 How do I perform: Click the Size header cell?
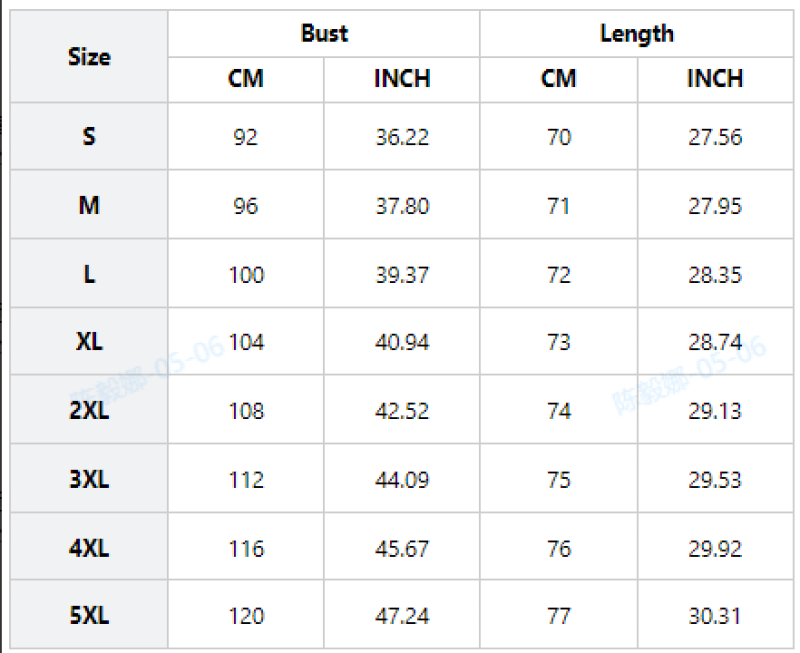[x=89, y=57]
